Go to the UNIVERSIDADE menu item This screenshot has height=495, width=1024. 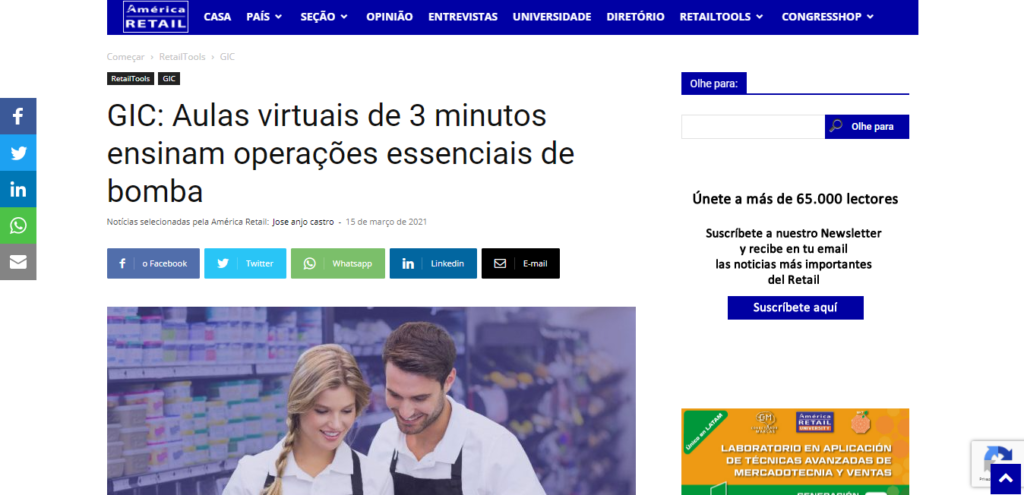552,17
